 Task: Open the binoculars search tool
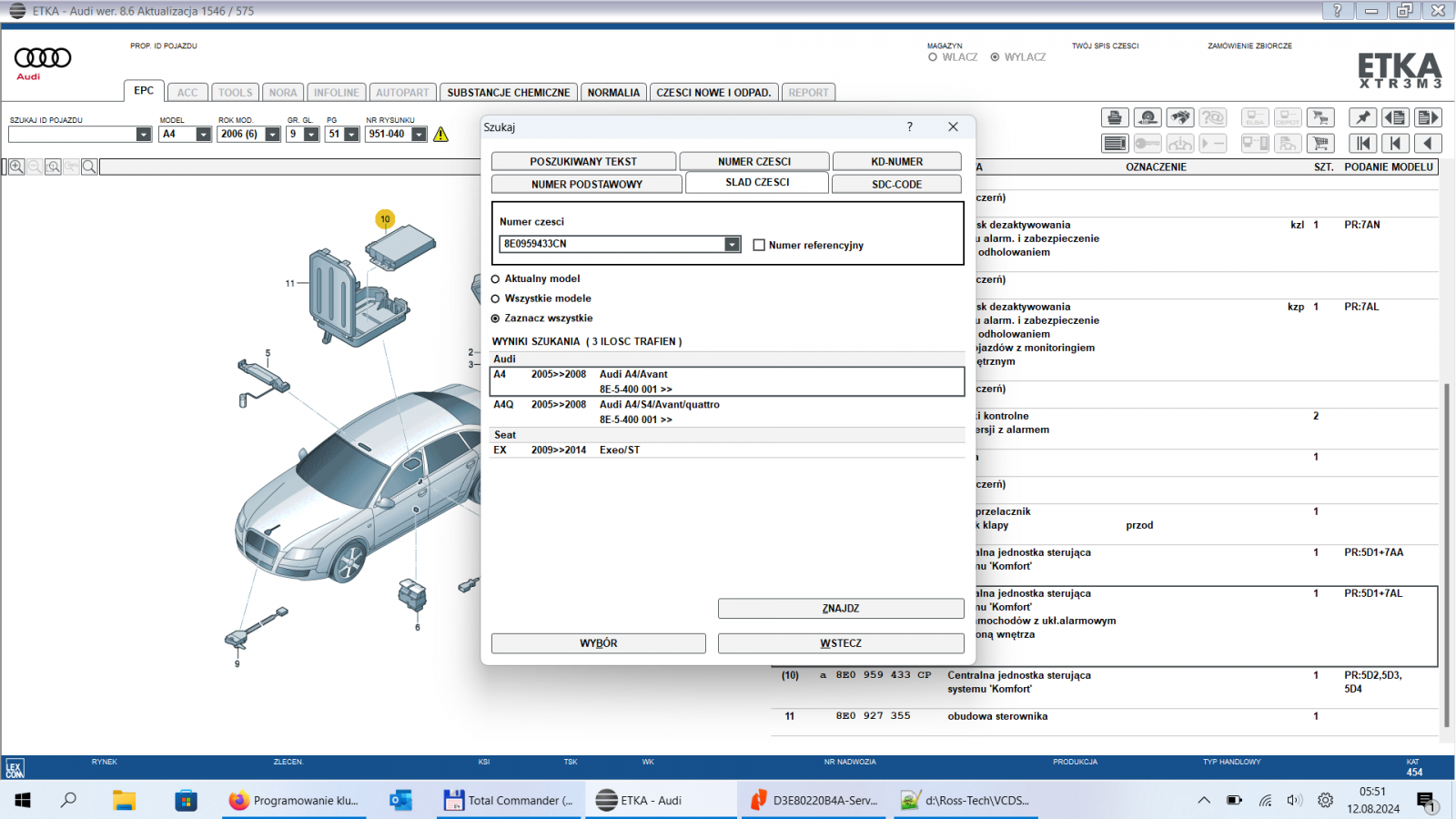(1180, 117)
